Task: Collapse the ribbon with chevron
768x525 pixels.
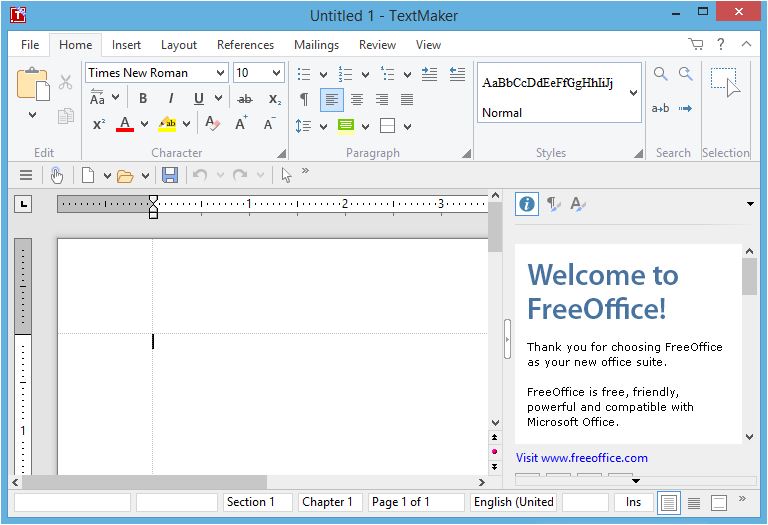Action: (746, 44)
